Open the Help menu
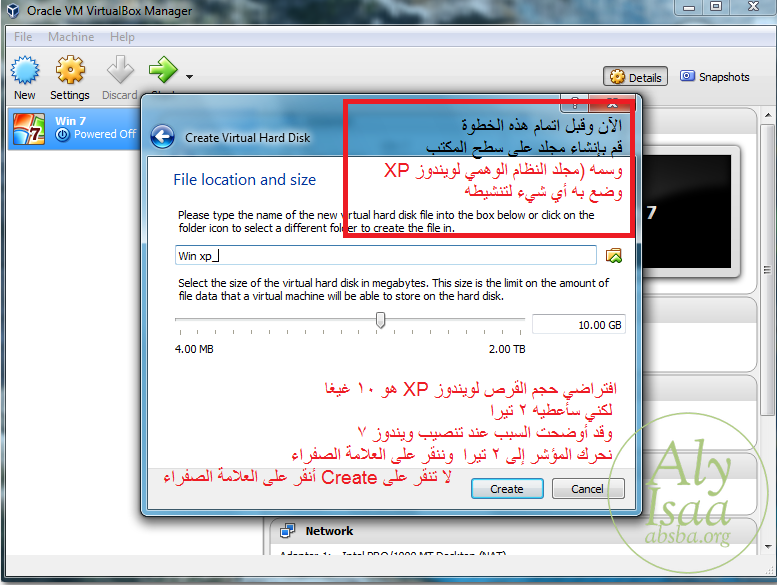The width and height of the screenshot is (777, 585). 122,37
